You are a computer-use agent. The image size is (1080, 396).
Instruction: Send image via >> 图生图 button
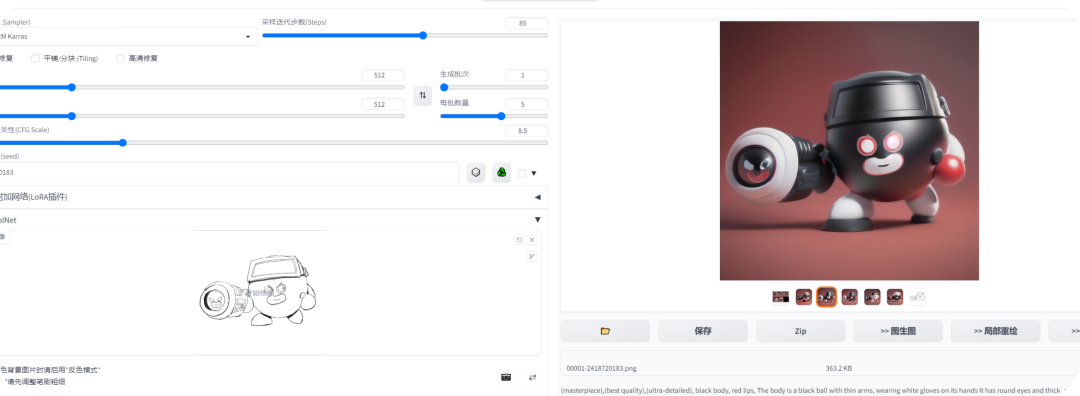pyautogui.click(x=898, y=331)
